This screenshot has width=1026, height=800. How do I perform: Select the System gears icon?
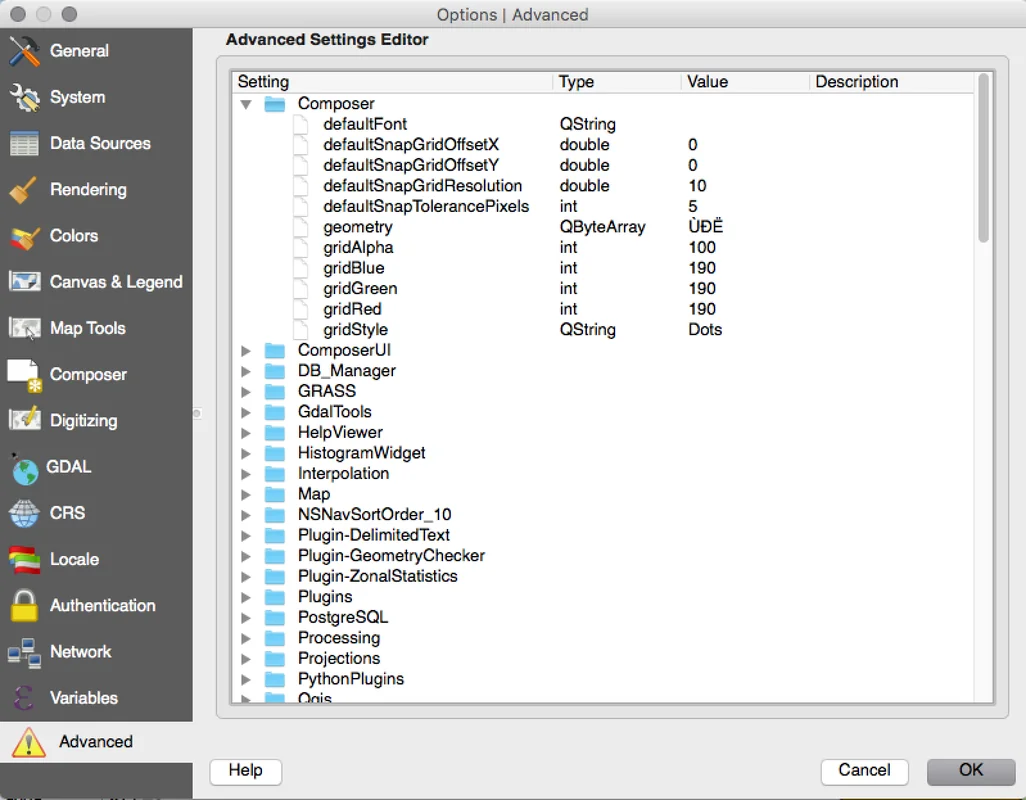point(24,97)
